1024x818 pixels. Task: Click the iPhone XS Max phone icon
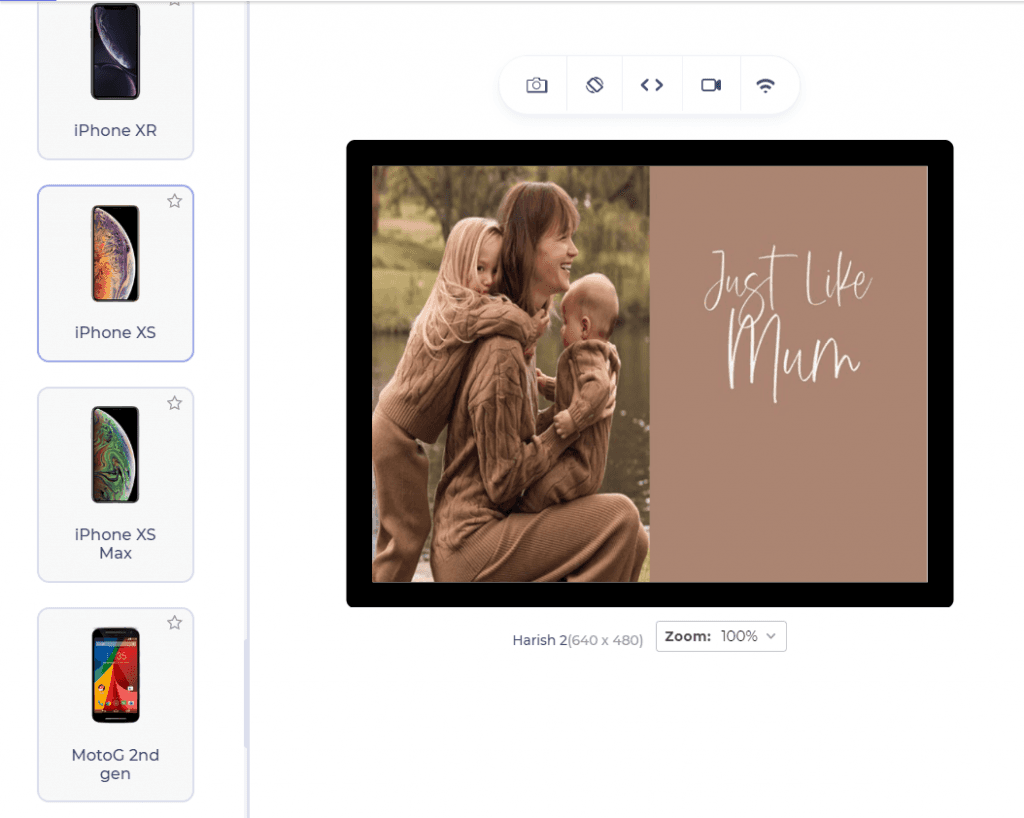click(x=114, y=455)
